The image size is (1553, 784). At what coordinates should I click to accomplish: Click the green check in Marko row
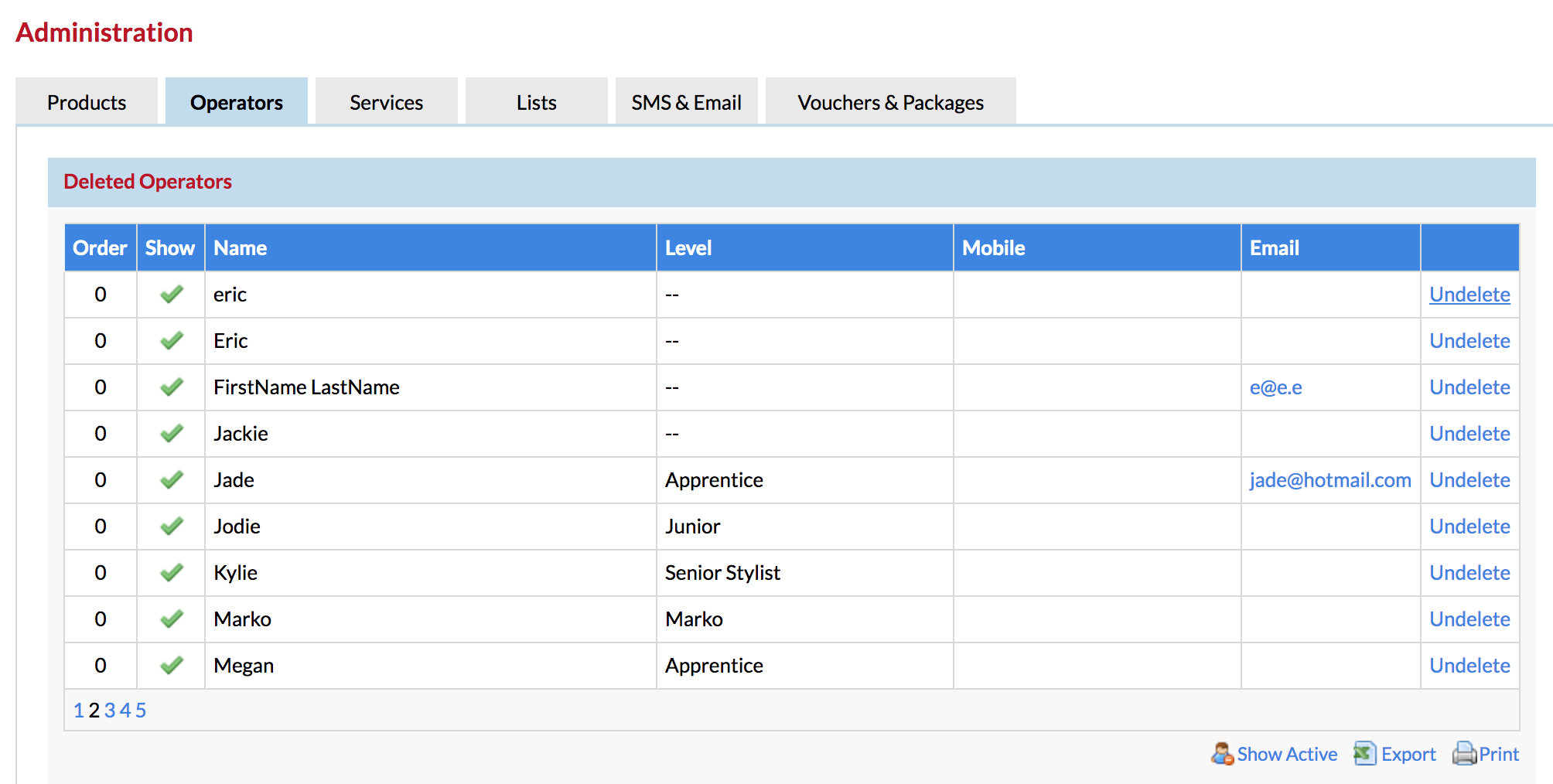pos(172,619)
